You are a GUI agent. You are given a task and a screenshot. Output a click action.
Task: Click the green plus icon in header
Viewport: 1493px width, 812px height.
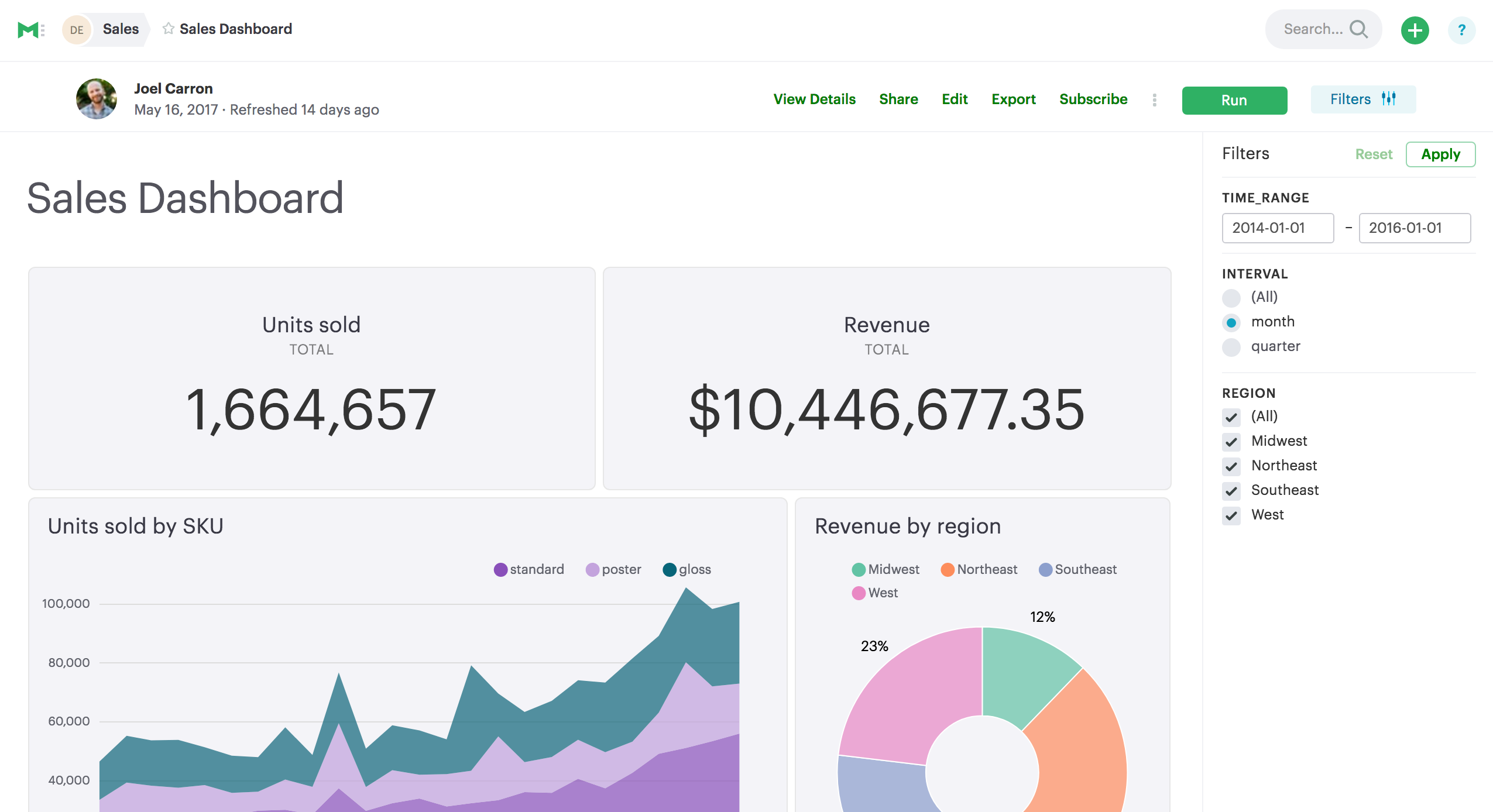click(1415, 29)
